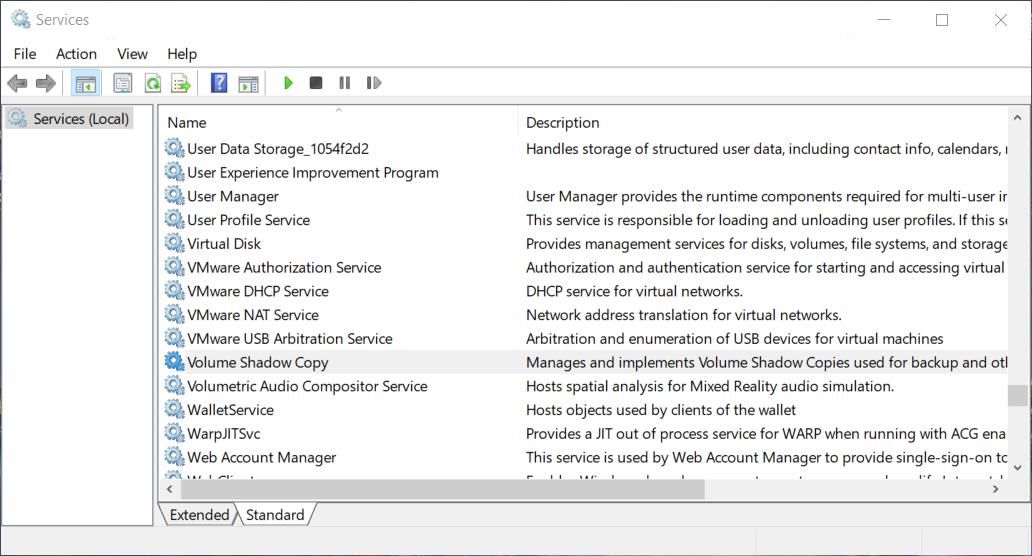The width and height of the screenshot is (1032, 556).
Task: Click the Start Service play icon
Action: point(288,83)
